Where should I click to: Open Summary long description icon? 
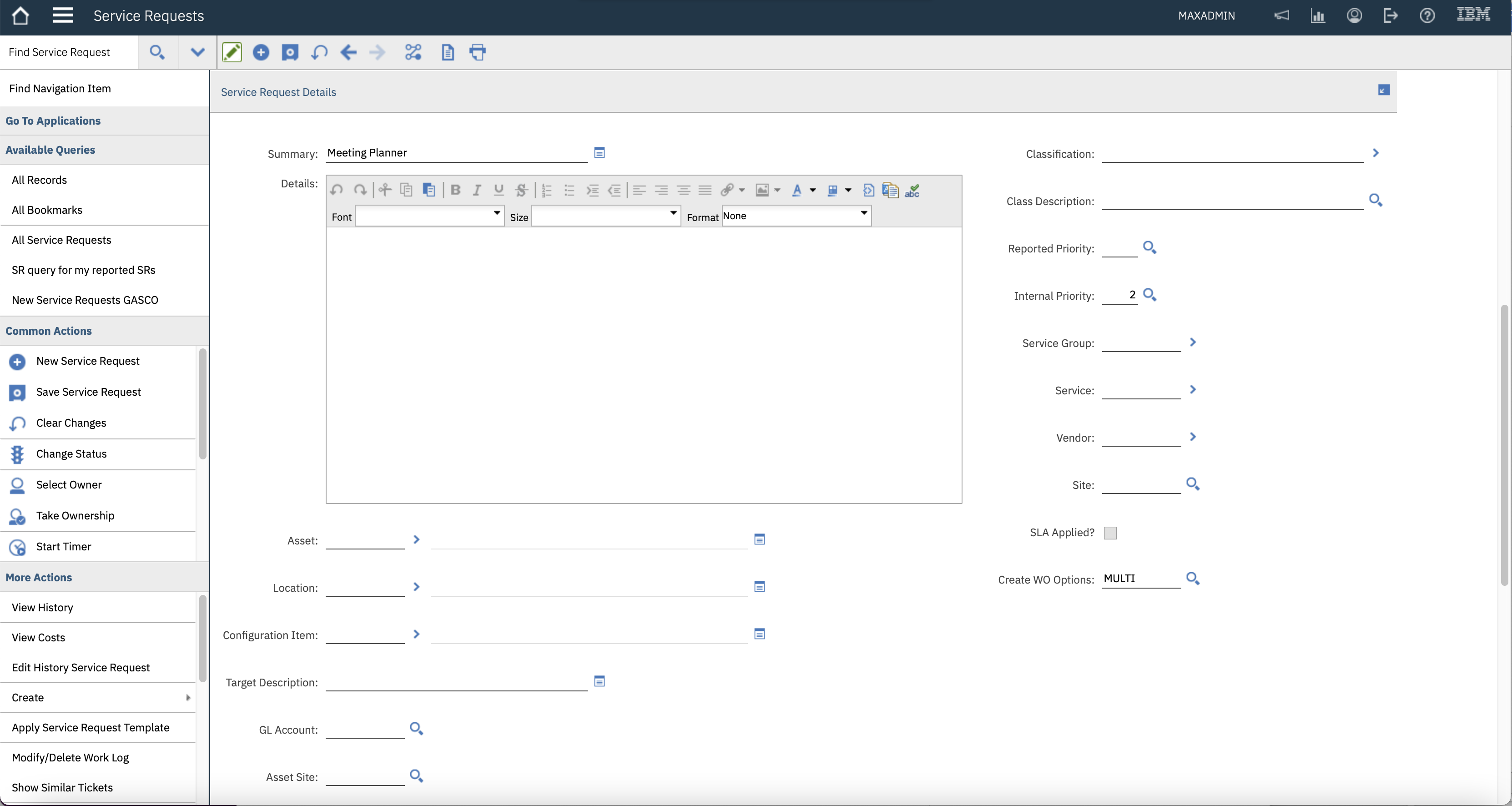599,153
